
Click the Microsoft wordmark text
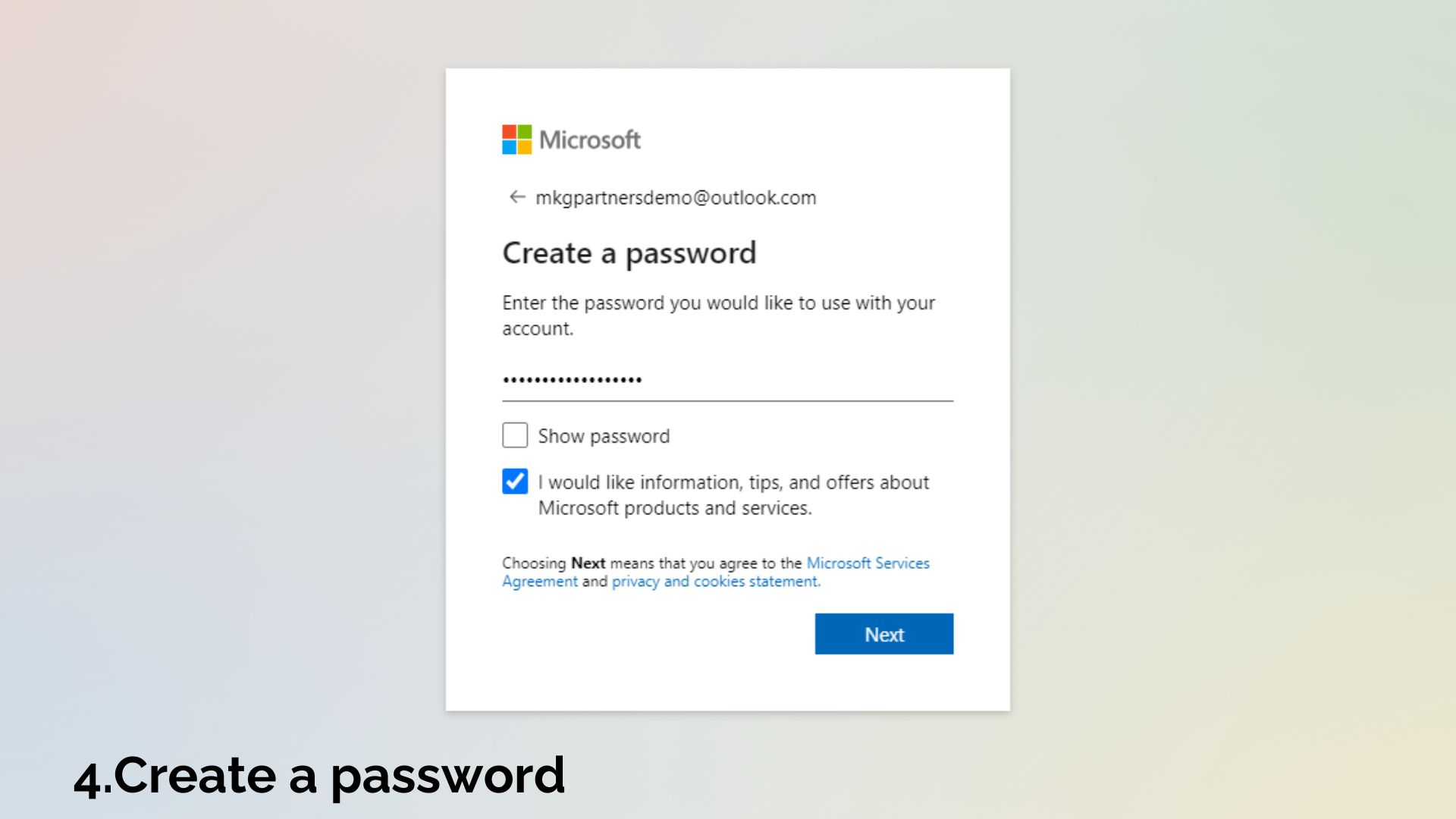[590, 140]
